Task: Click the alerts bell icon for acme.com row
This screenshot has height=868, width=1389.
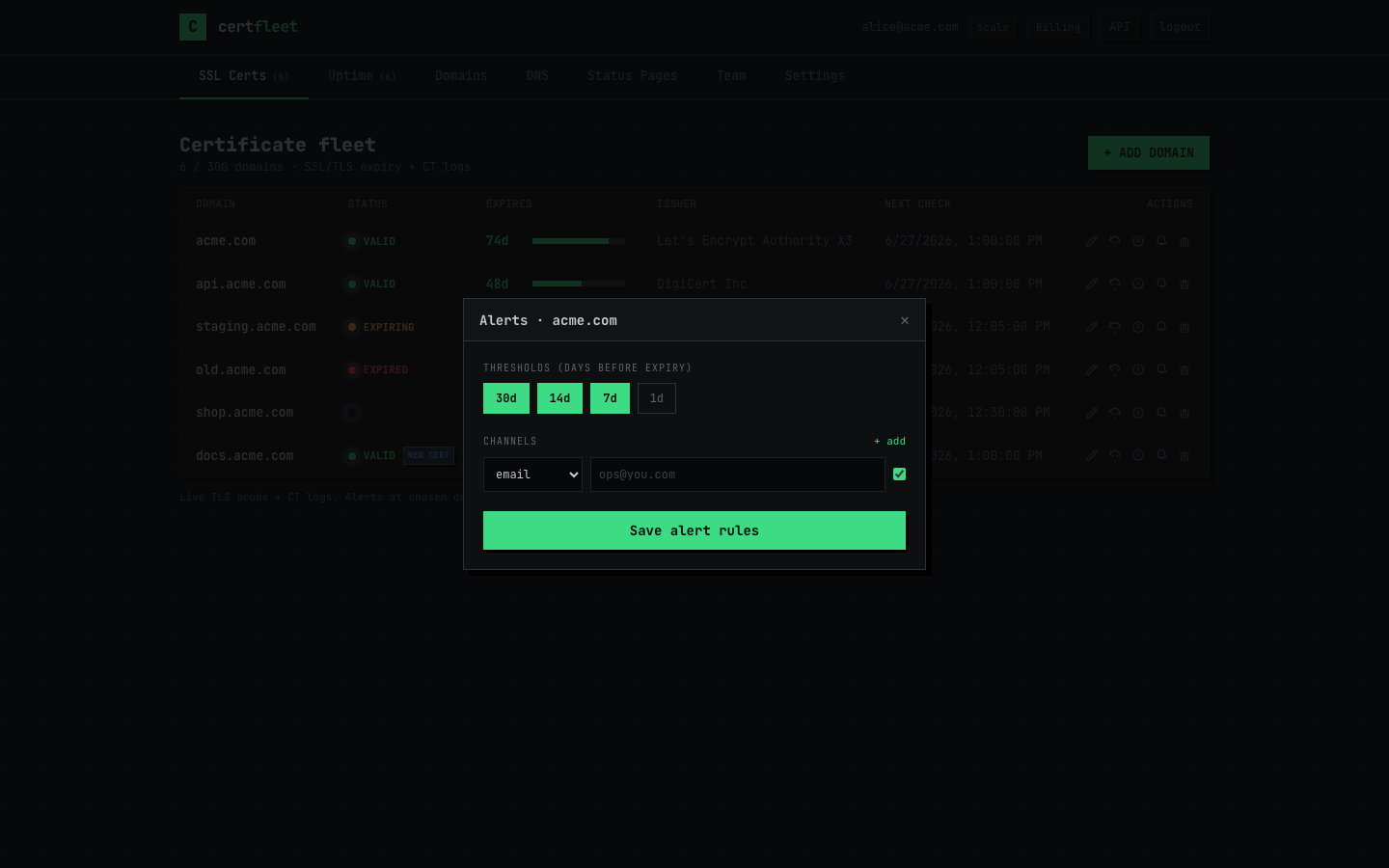Action: tap(1161, 241)
